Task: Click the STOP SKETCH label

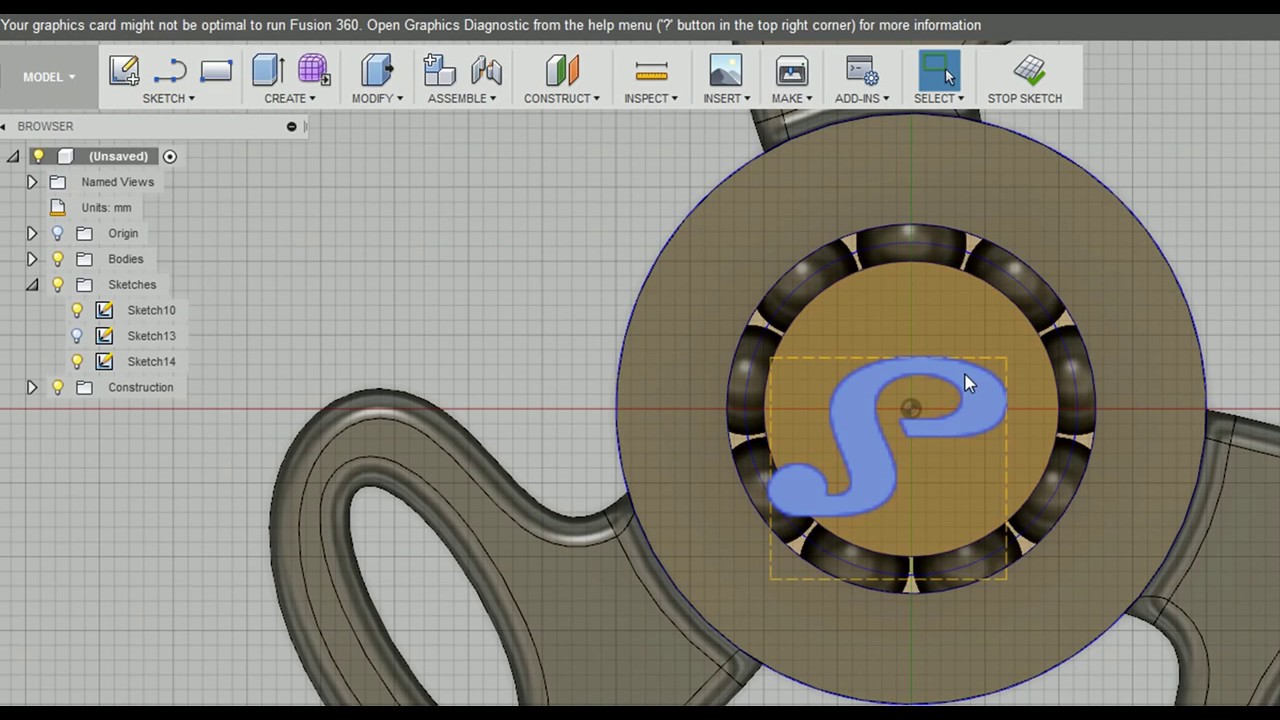Action: coord(1025,98)
